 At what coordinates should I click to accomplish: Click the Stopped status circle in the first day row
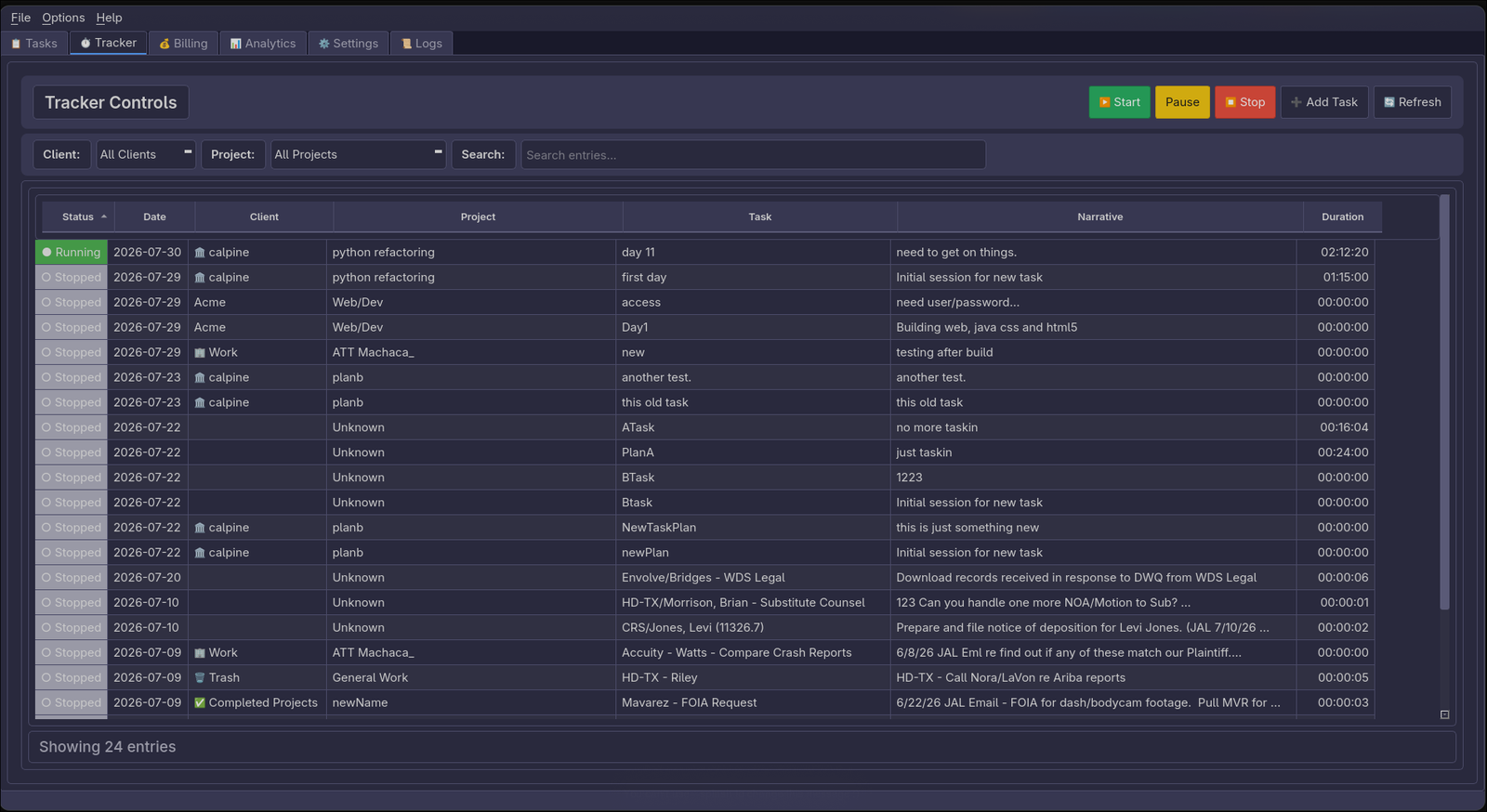coord(46,277)
